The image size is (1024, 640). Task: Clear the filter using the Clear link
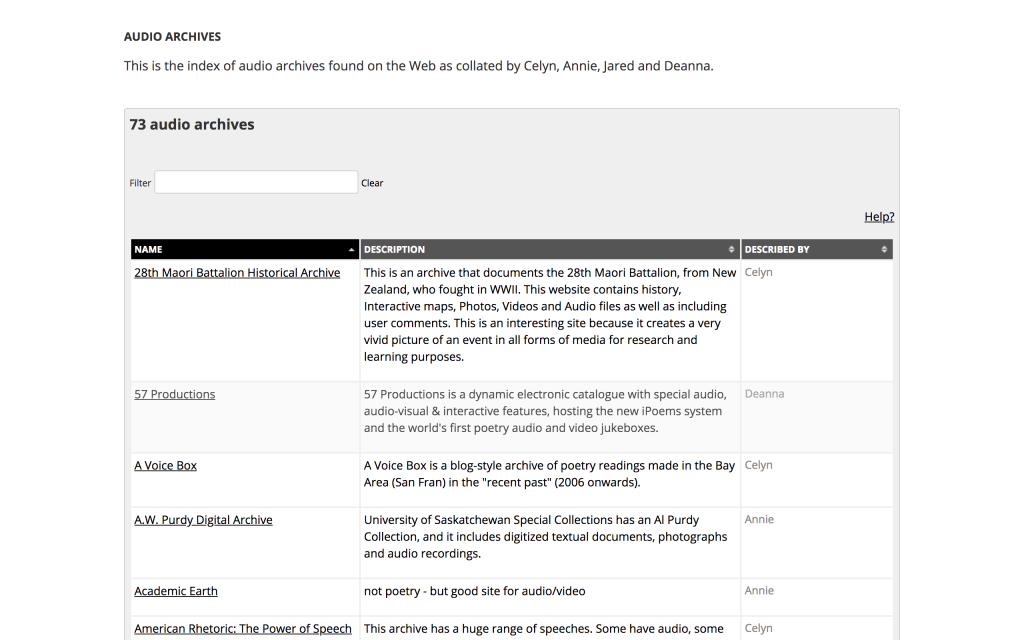click(x=372, y=183)
